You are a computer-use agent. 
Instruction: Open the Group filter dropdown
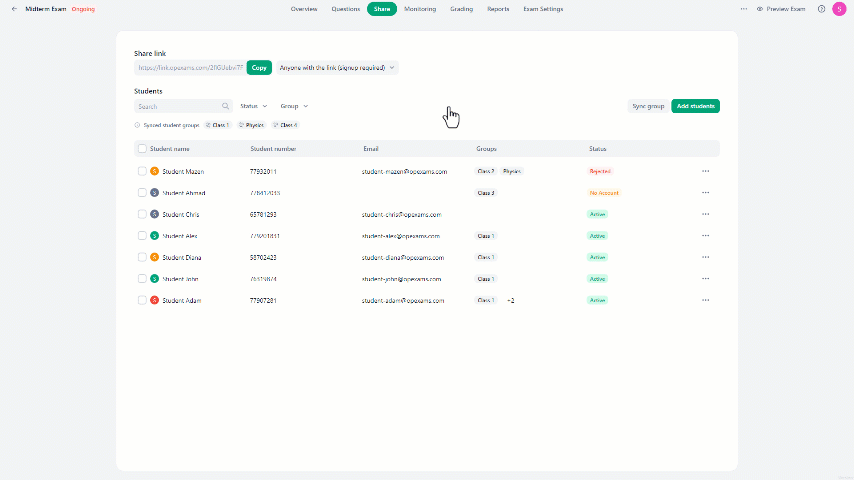tap(294, 106)
